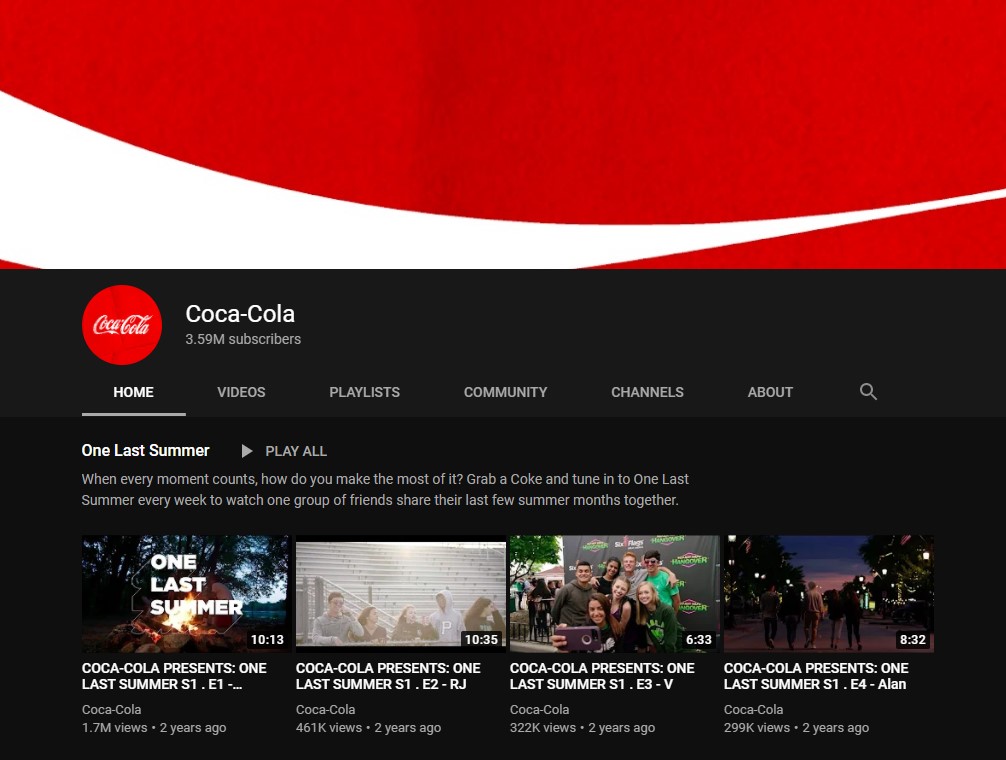Click the 6:33 duration badge
This screenshot has width=1006, height=760.
(x=699, y=639)
